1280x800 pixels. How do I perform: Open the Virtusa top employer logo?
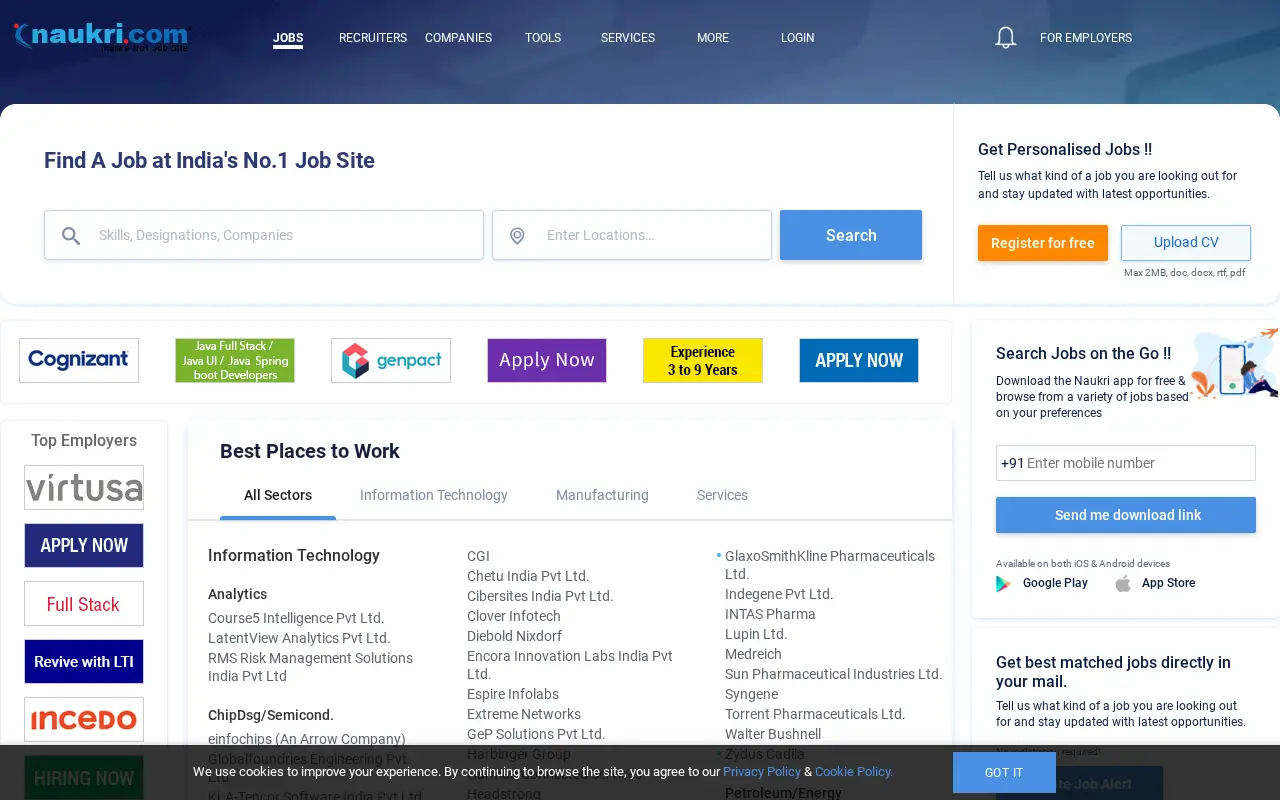coord(84,487)
